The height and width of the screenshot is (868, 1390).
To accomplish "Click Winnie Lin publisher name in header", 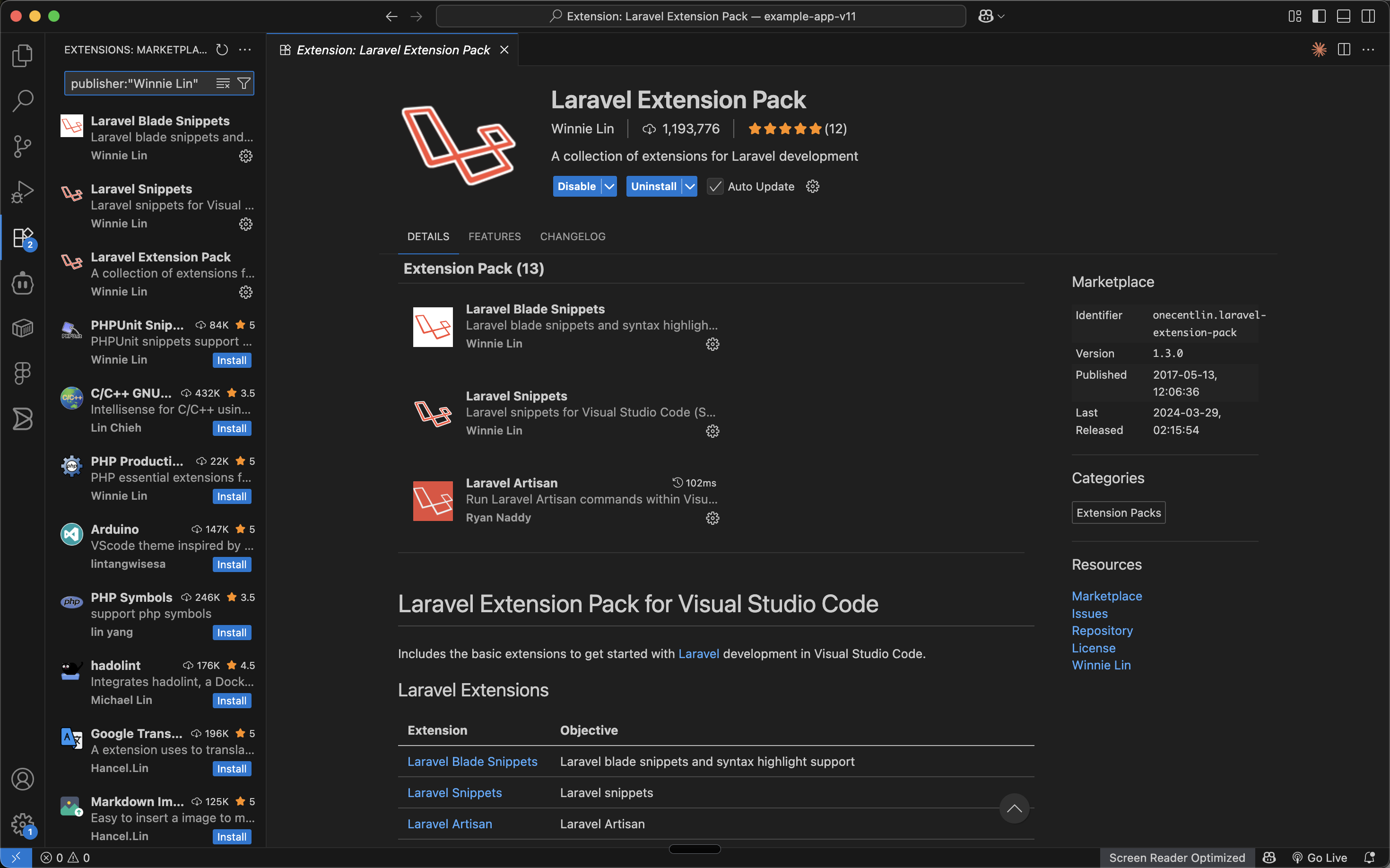I will pos(583,129).
